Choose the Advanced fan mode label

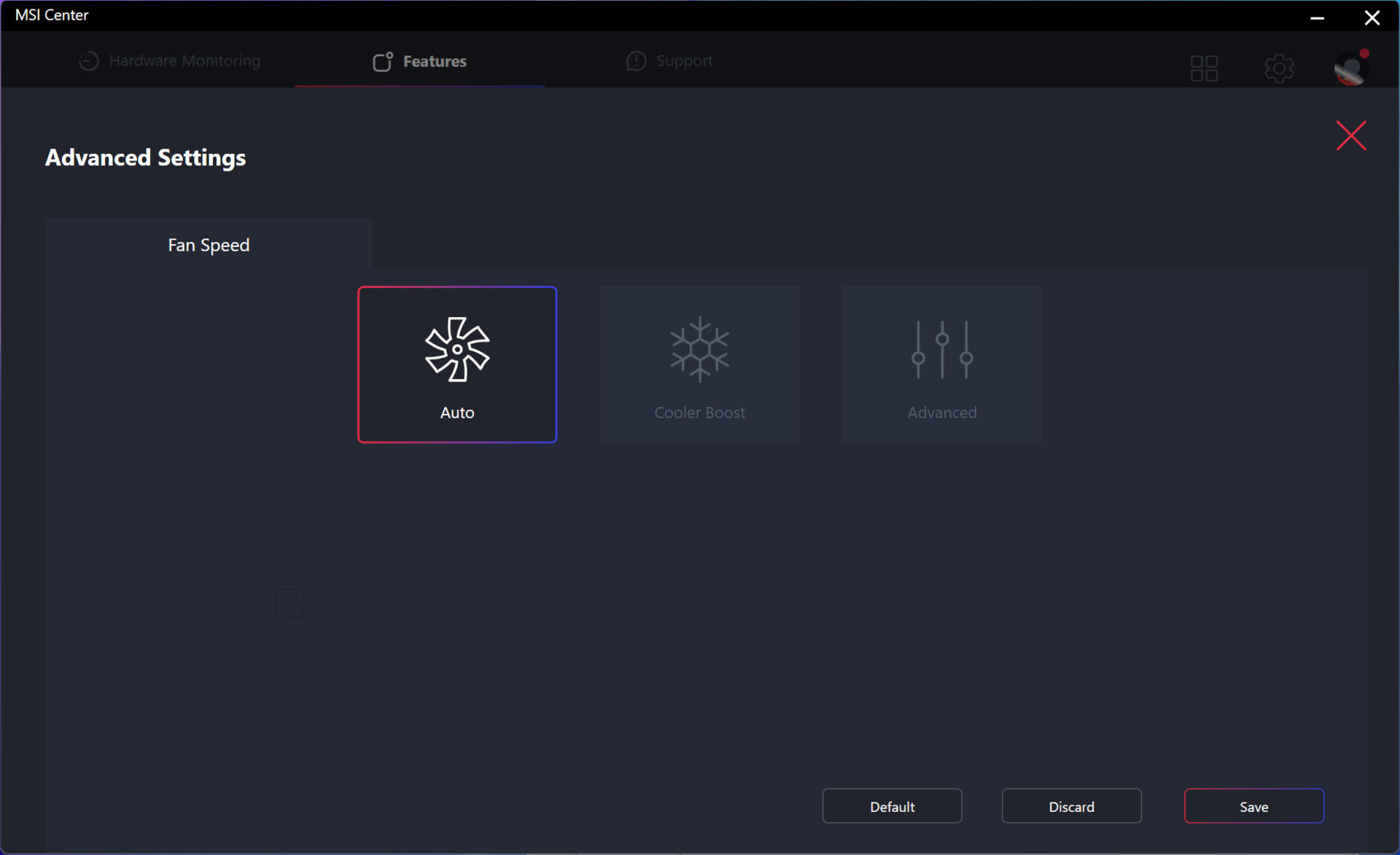tap(941, 413)
